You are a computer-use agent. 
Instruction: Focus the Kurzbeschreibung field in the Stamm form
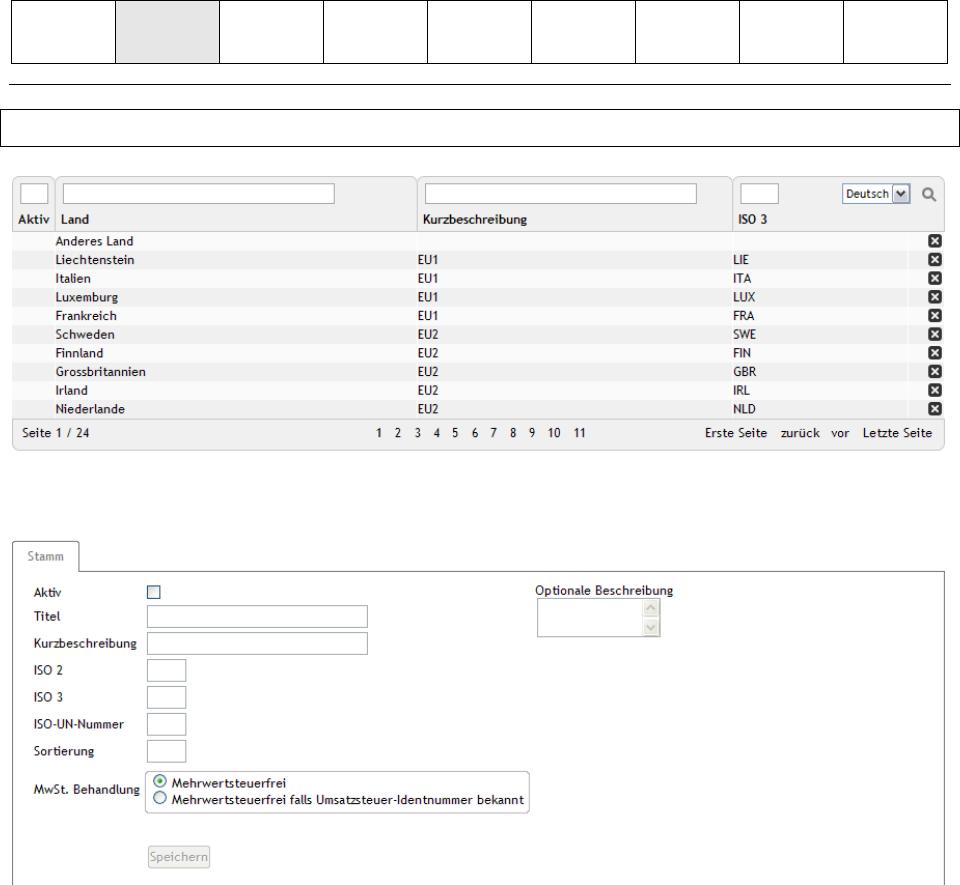pyautogui.click(x=257, y=643)
